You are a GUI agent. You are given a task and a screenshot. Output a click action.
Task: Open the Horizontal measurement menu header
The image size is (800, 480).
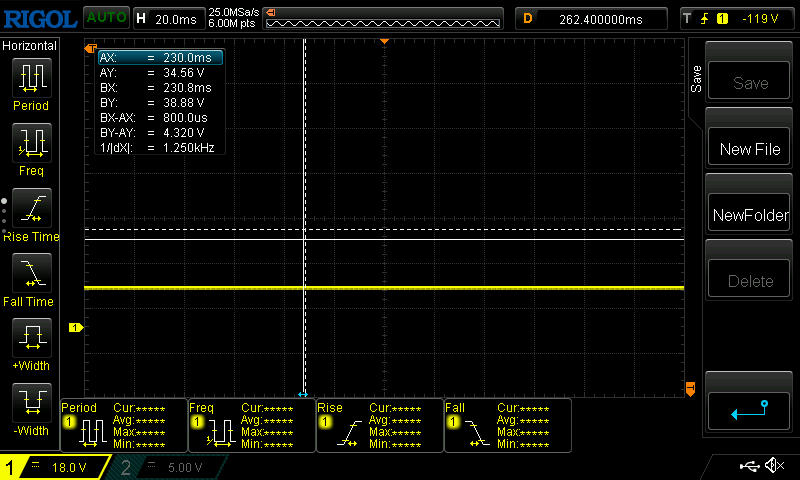click(30, 46)
